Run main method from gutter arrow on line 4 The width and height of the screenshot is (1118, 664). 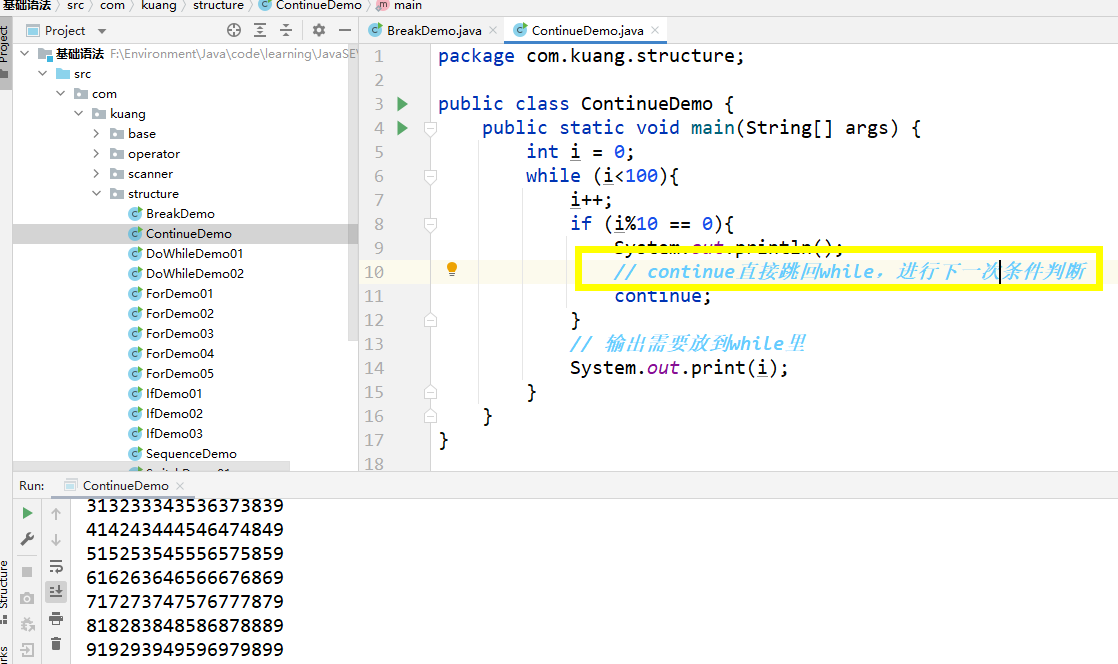402,128
